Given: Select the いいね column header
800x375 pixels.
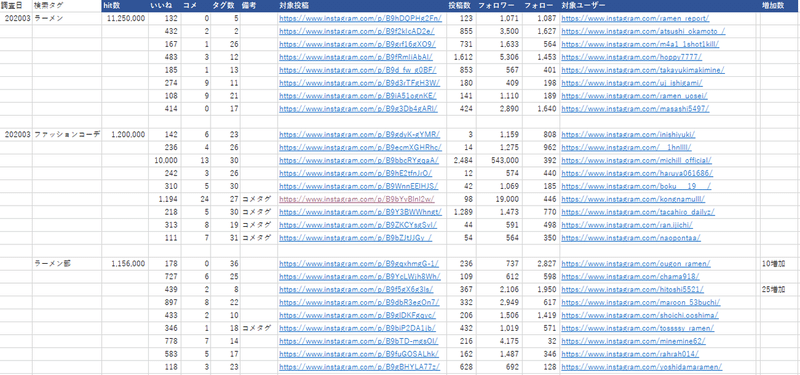Looking at the screenshot, I should pyautogui.click(x=164, y=6).
